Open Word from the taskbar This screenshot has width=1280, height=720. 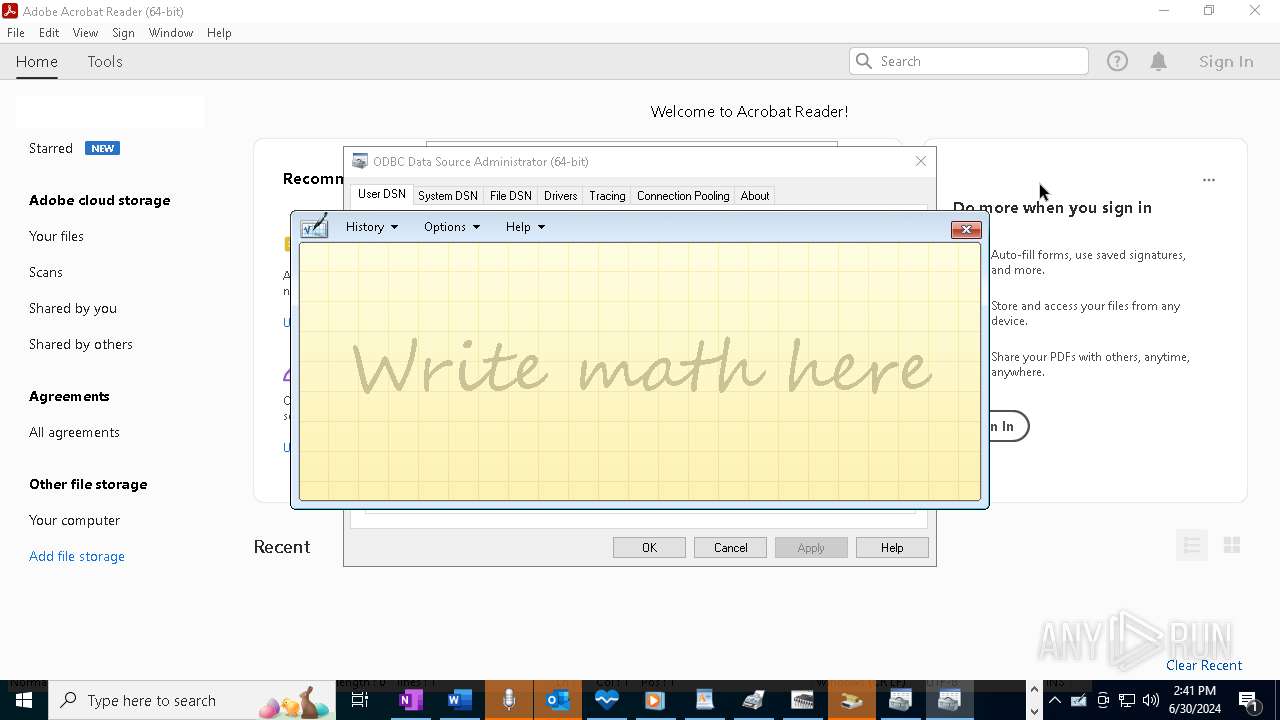(459, 700)
